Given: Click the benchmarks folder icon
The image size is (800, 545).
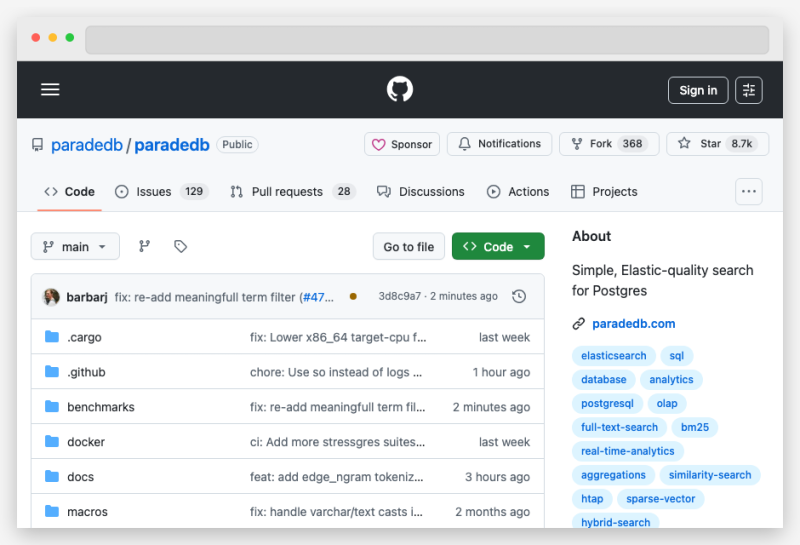Looking at the screenshot, I should 52,406.
